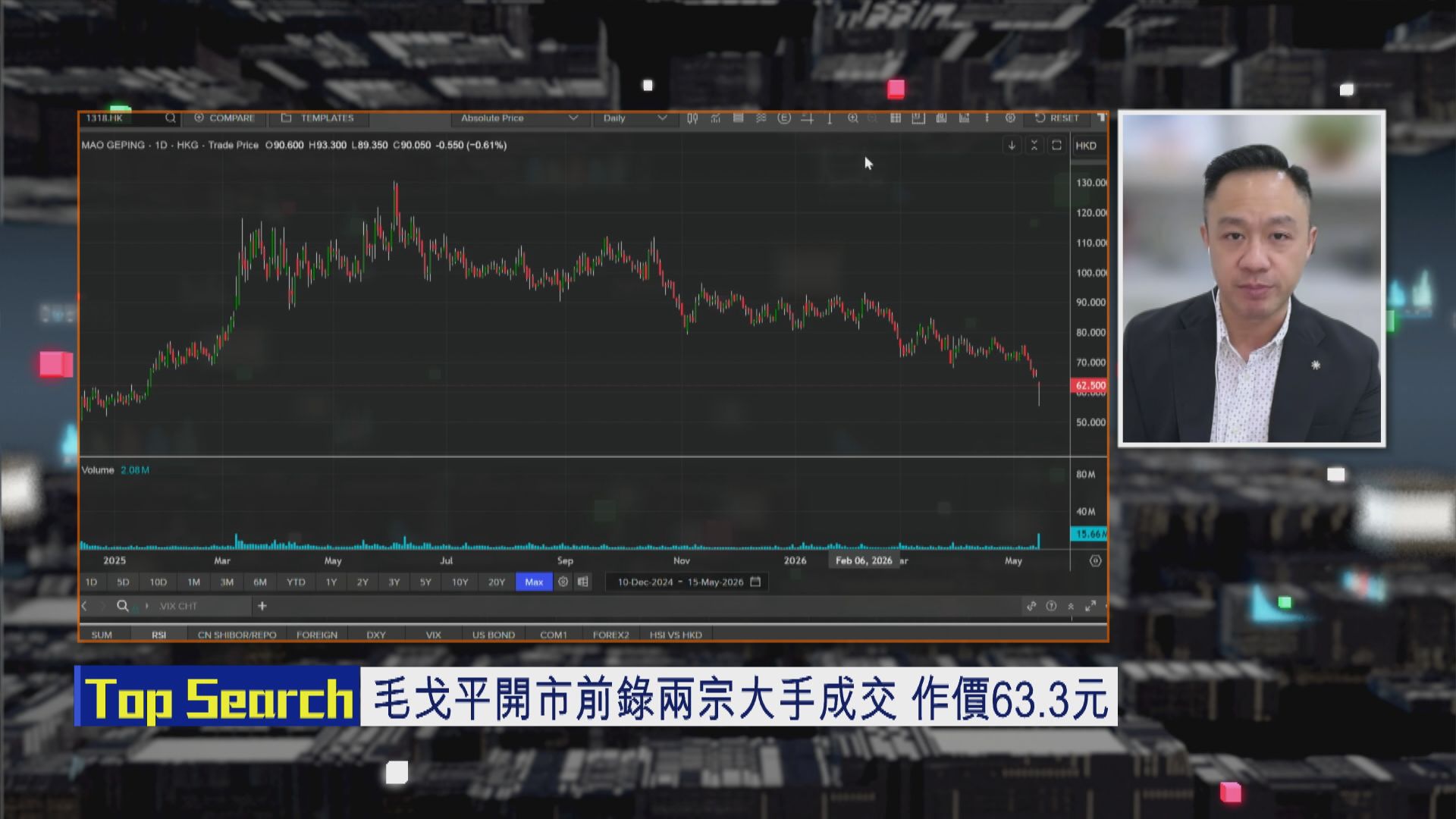Switch to the CN SHIBOR/REPO tab
The width and height of the screenshot is (1456, 819).
(x=237, y=635)
